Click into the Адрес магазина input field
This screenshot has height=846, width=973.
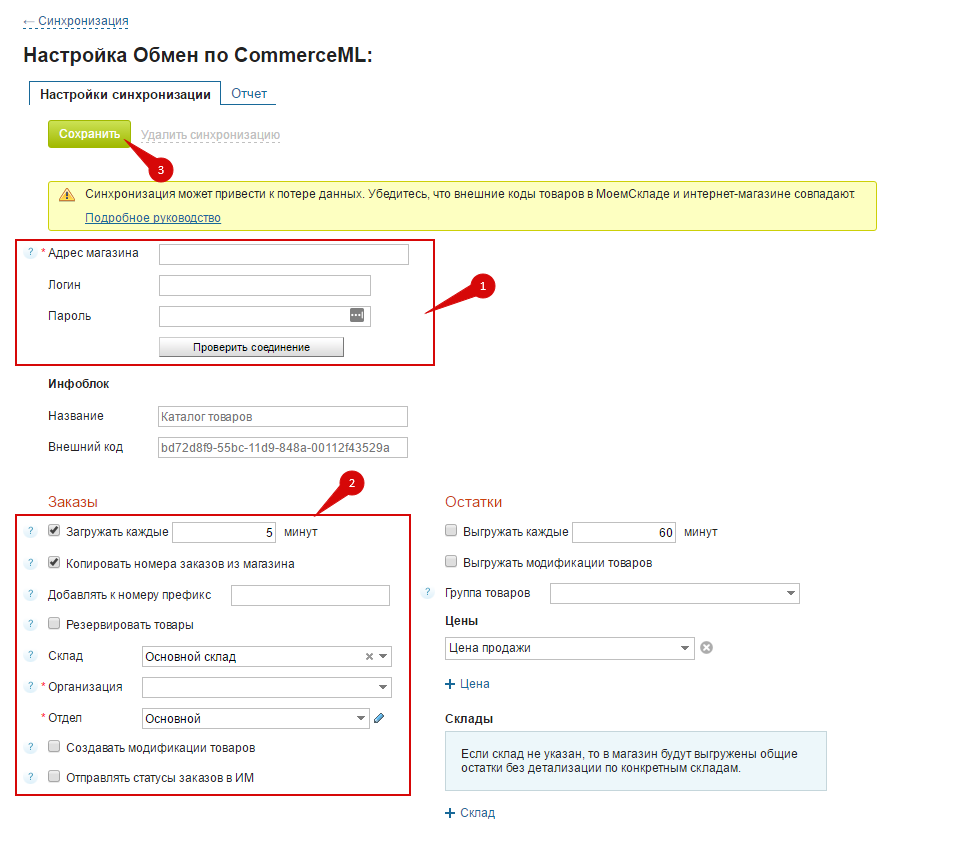[x=284, y=254]
